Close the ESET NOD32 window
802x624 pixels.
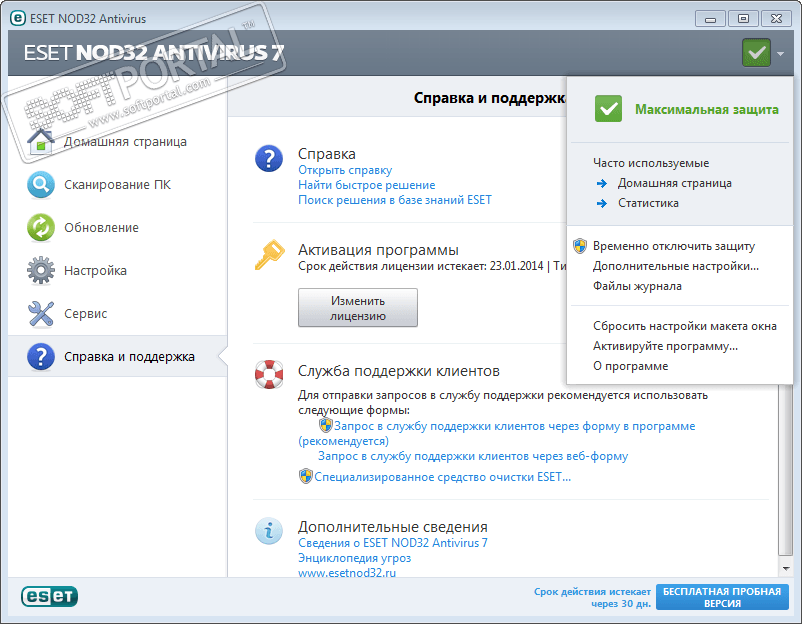776,18
